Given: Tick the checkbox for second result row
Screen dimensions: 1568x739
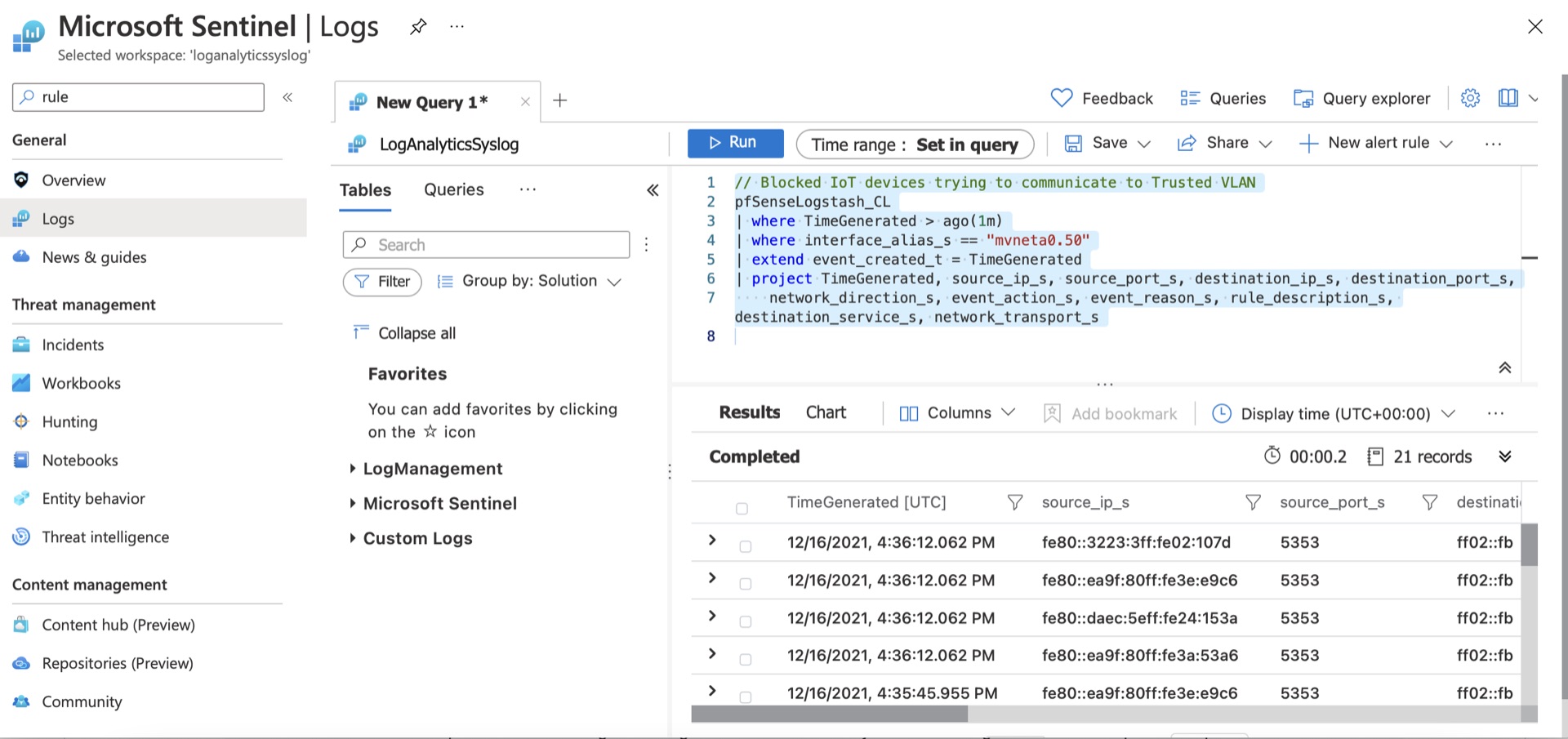Looking at the screenshot, I should (745, 584).
